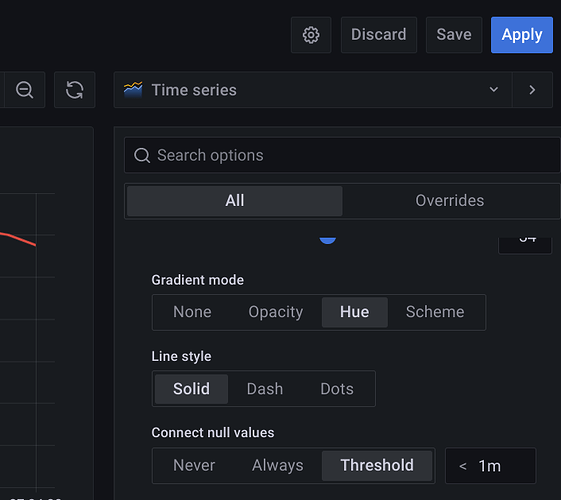This screenshot has width=561, height=500.
Task: Click the zoom out time range icon
Action: pos(24,90)
